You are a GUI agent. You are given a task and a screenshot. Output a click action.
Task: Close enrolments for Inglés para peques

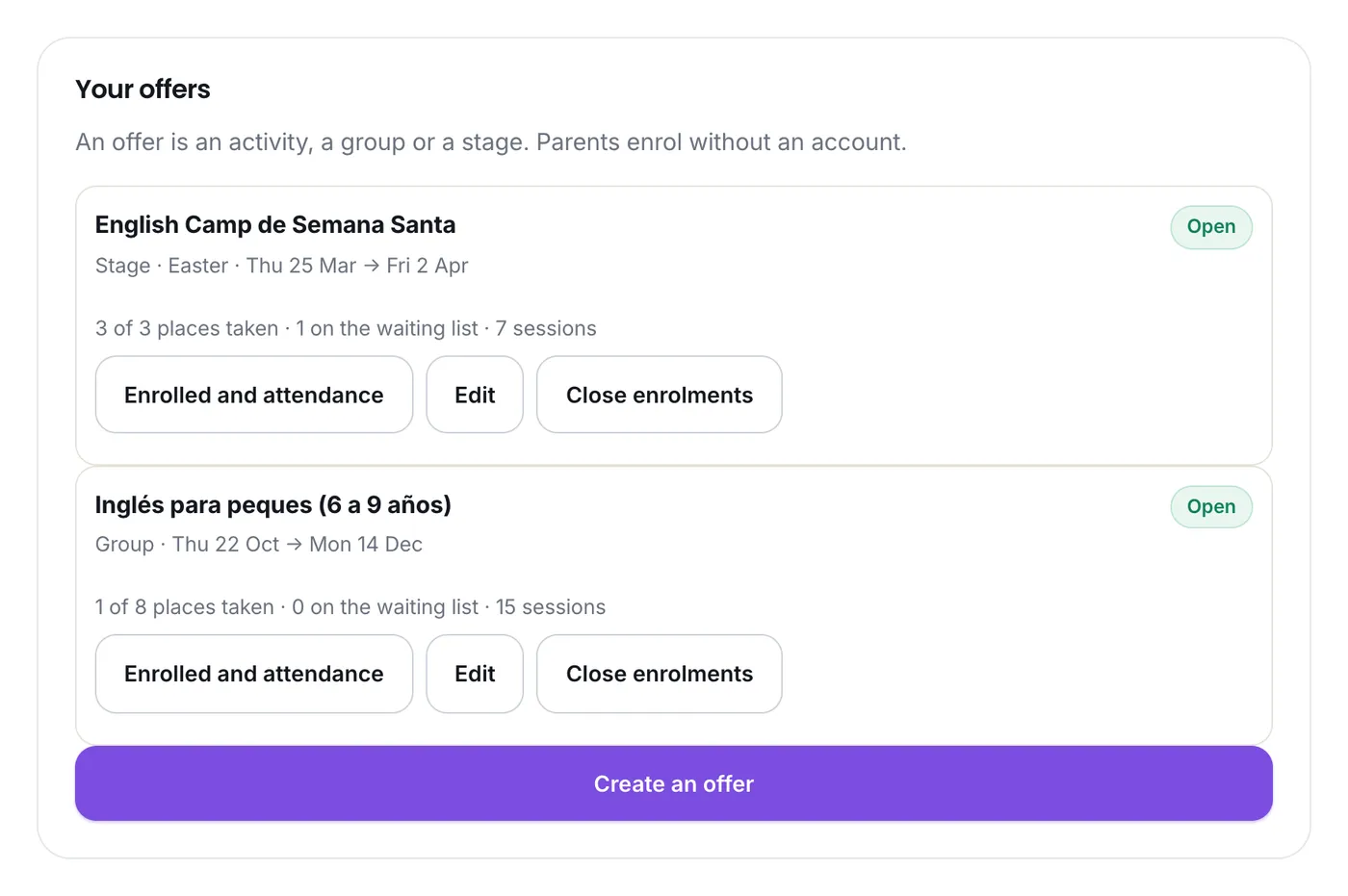(660, 674)
